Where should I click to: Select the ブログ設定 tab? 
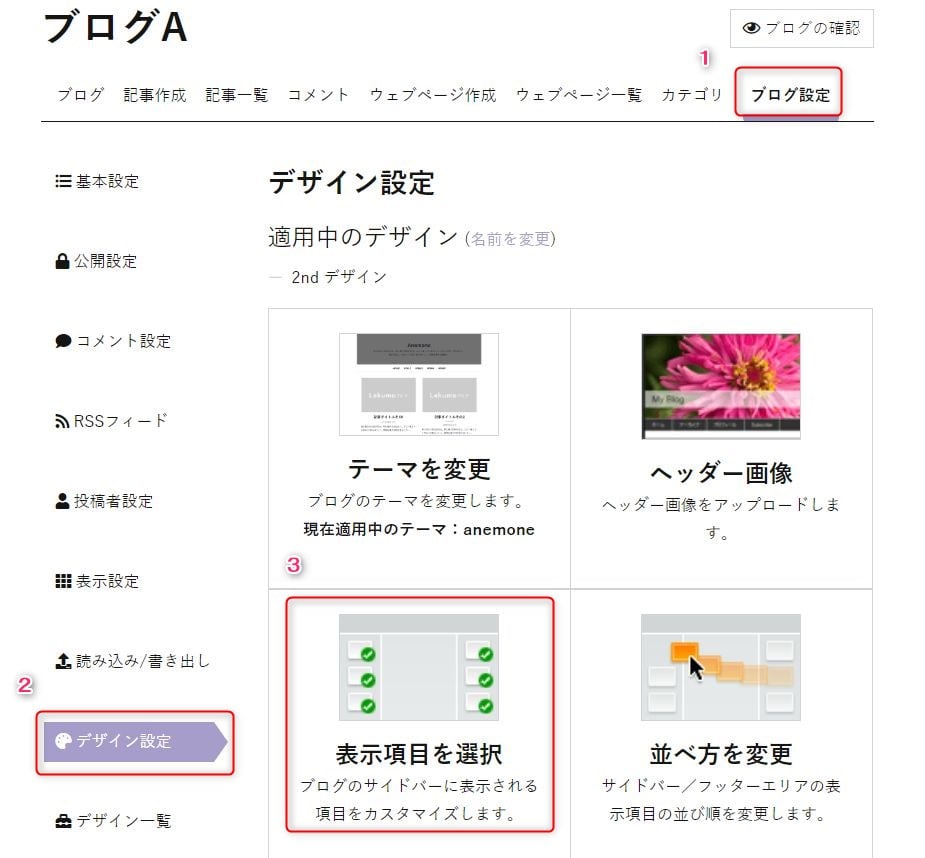[790, 94]
